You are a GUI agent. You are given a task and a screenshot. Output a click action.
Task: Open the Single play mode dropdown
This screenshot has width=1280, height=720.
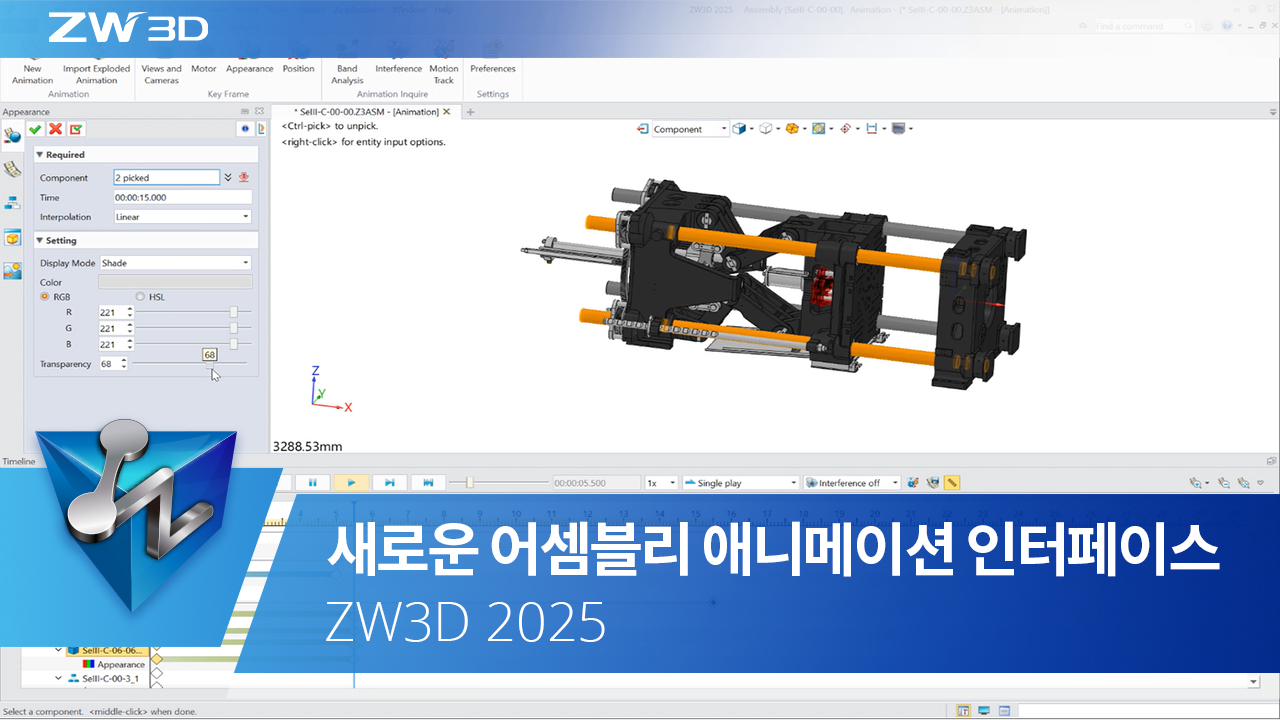pyautogui.click(x=741, y=483)
